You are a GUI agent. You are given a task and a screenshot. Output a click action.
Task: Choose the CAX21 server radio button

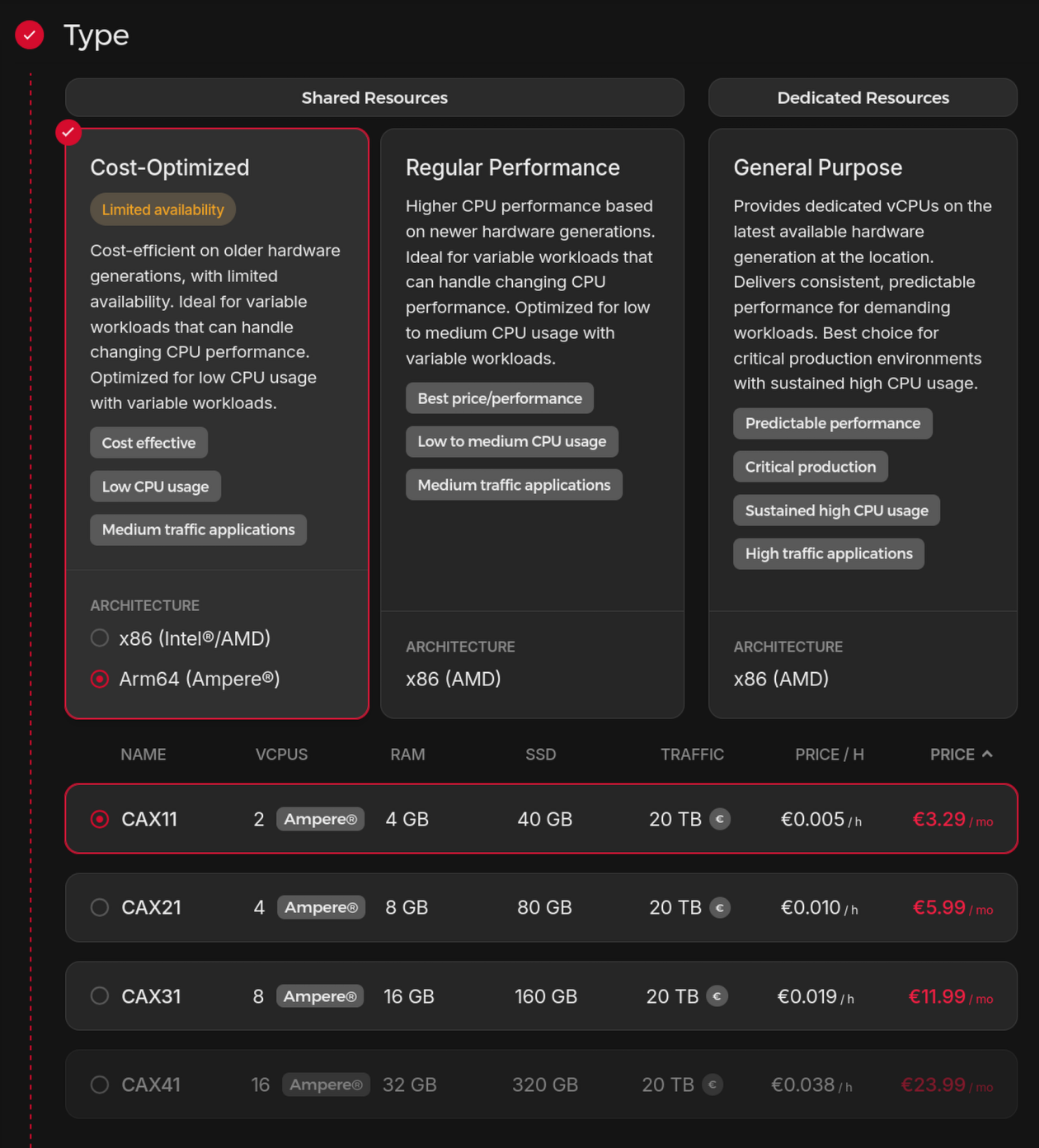click(100, 907)
